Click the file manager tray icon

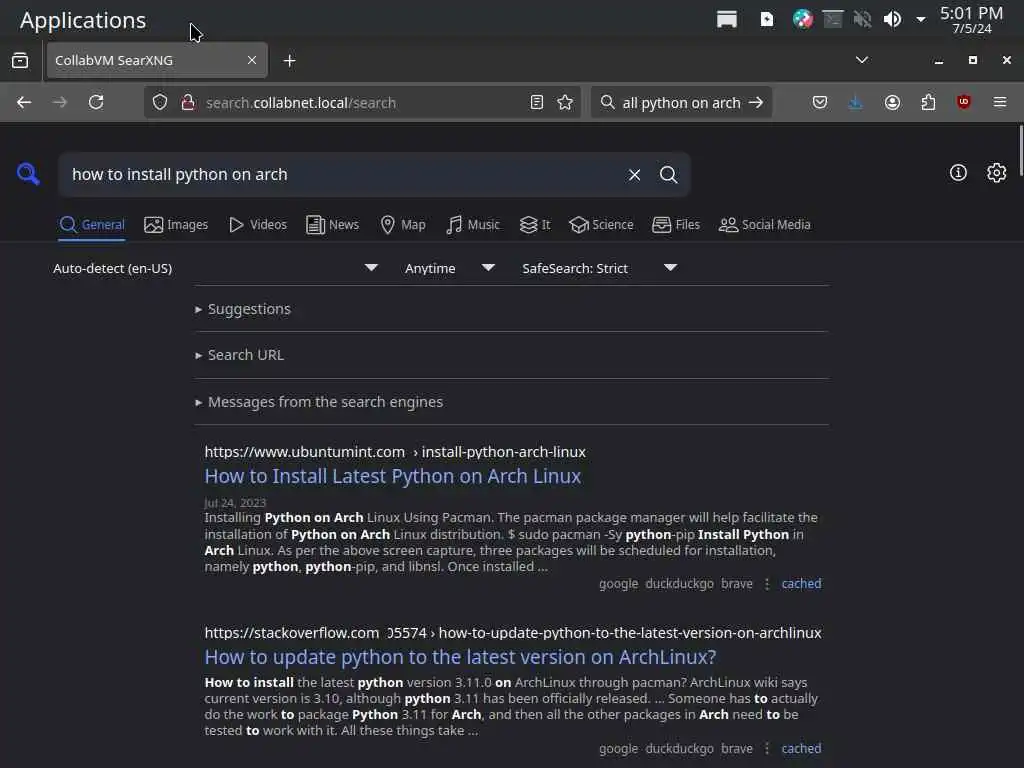726,20
